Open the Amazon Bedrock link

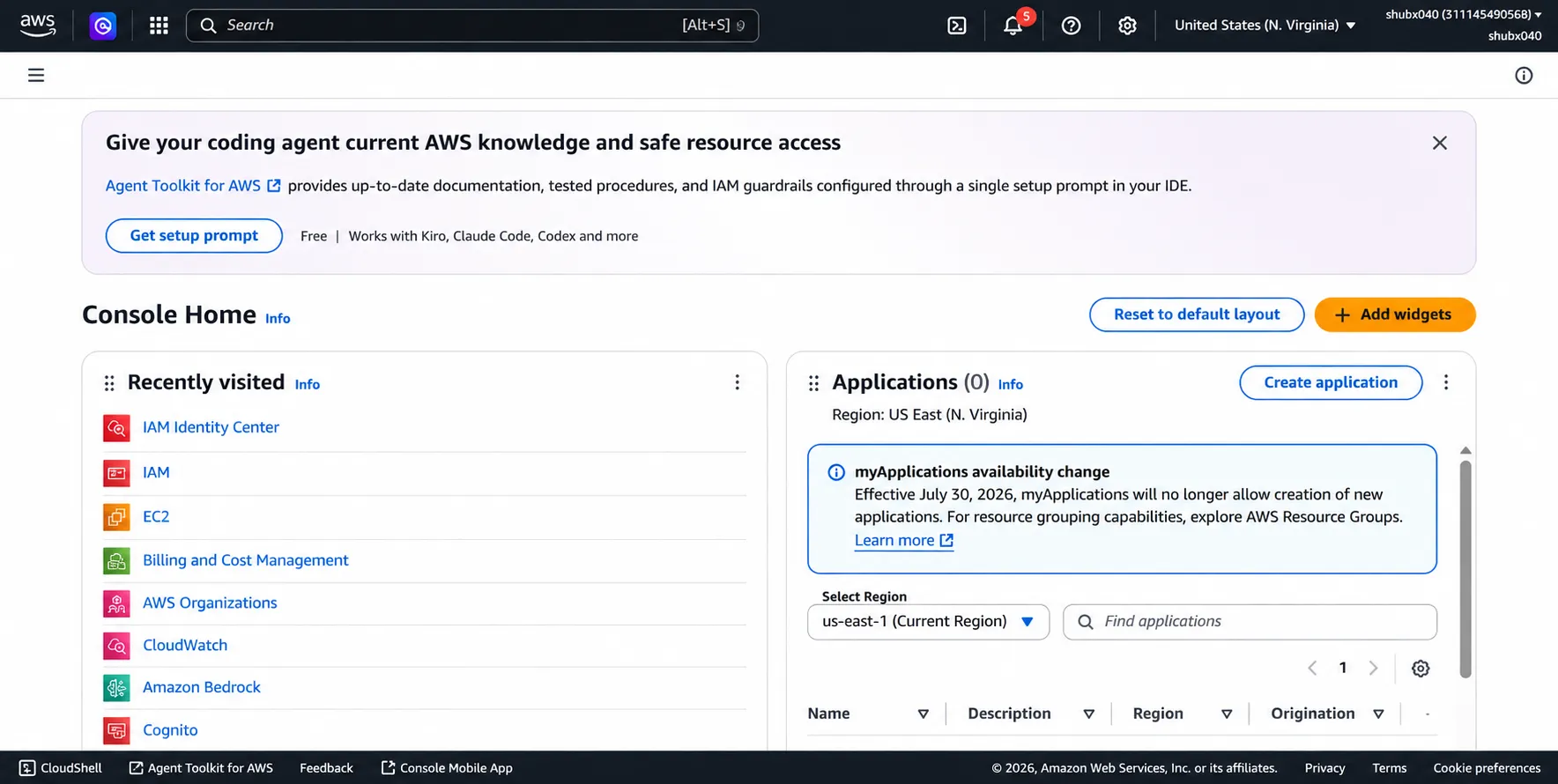pos(202,688)
